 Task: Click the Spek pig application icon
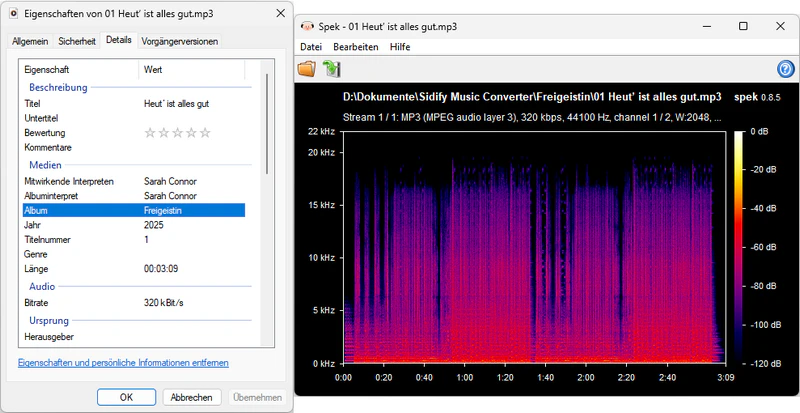[x=307, y=27]
